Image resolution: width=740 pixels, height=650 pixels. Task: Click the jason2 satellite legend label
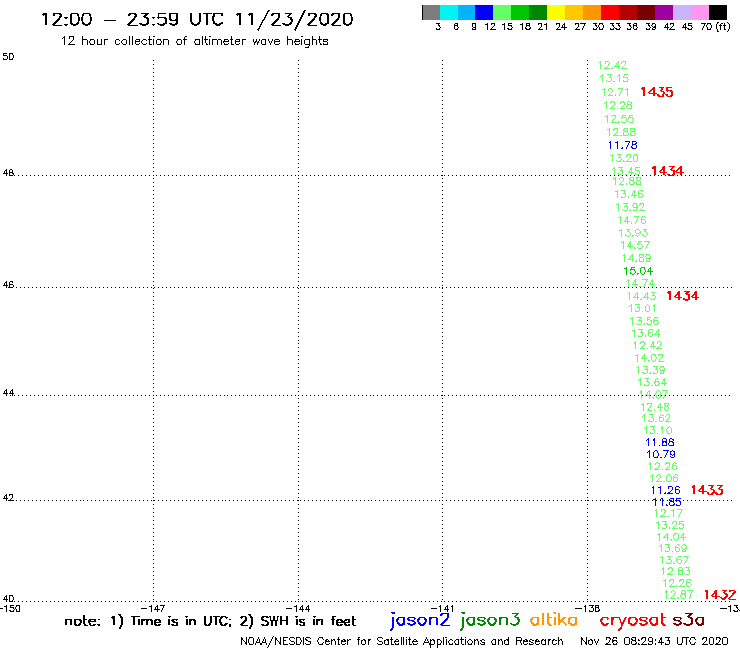coord(420,620)
